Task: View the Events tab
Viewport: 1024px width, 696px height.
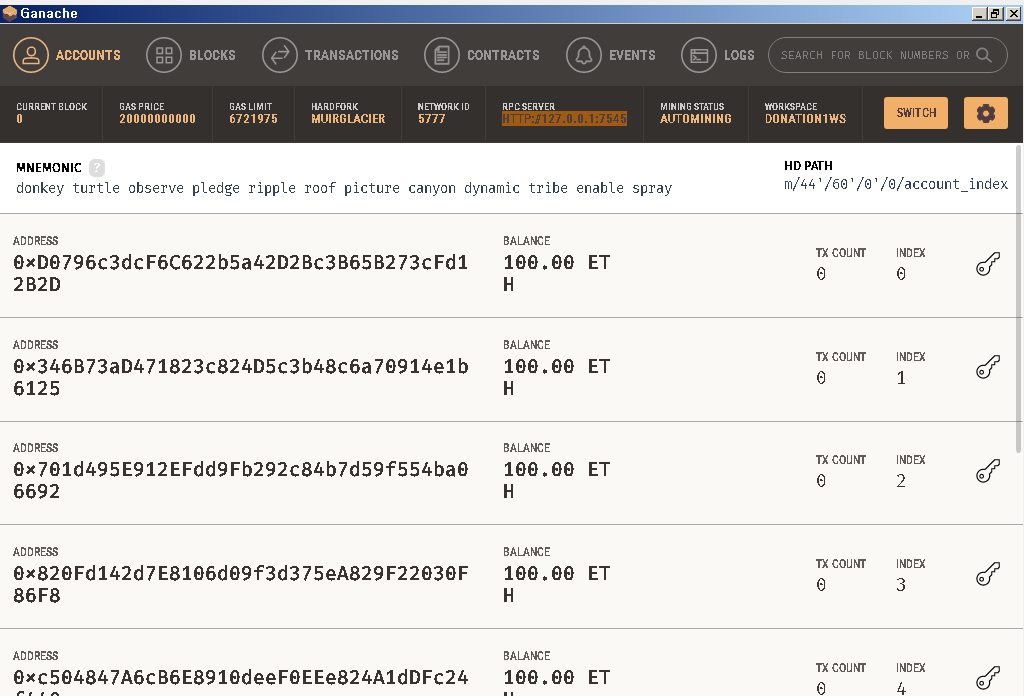Action: coord(611,55)
